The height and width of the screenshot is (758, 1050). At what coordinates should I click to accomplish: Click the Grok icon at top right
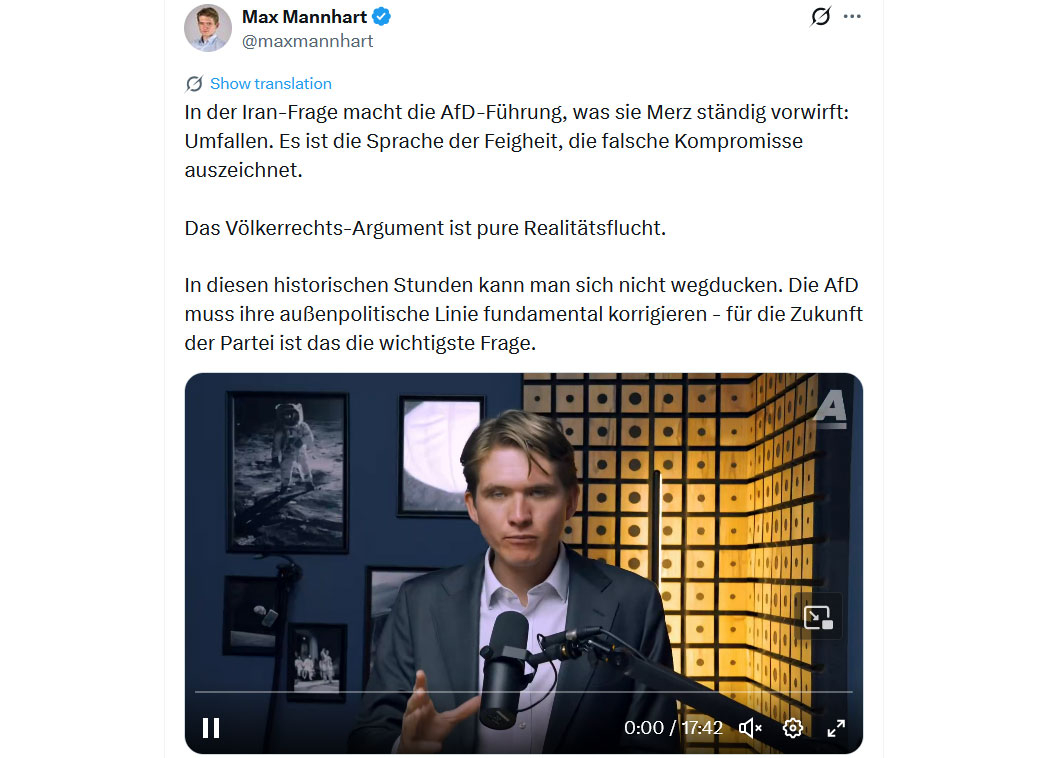[x=820, y=16]
